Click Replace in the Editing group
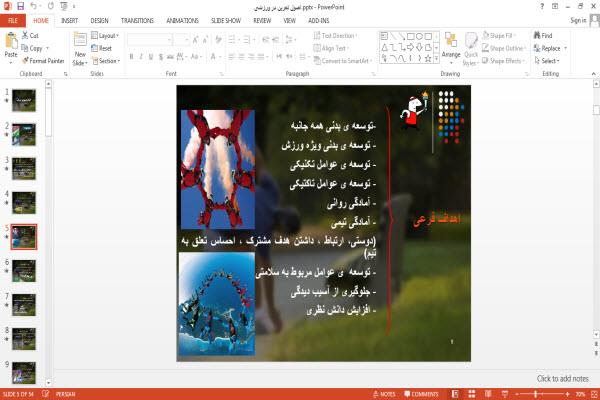This screenshot has width=600, height=400. point(547,48)
